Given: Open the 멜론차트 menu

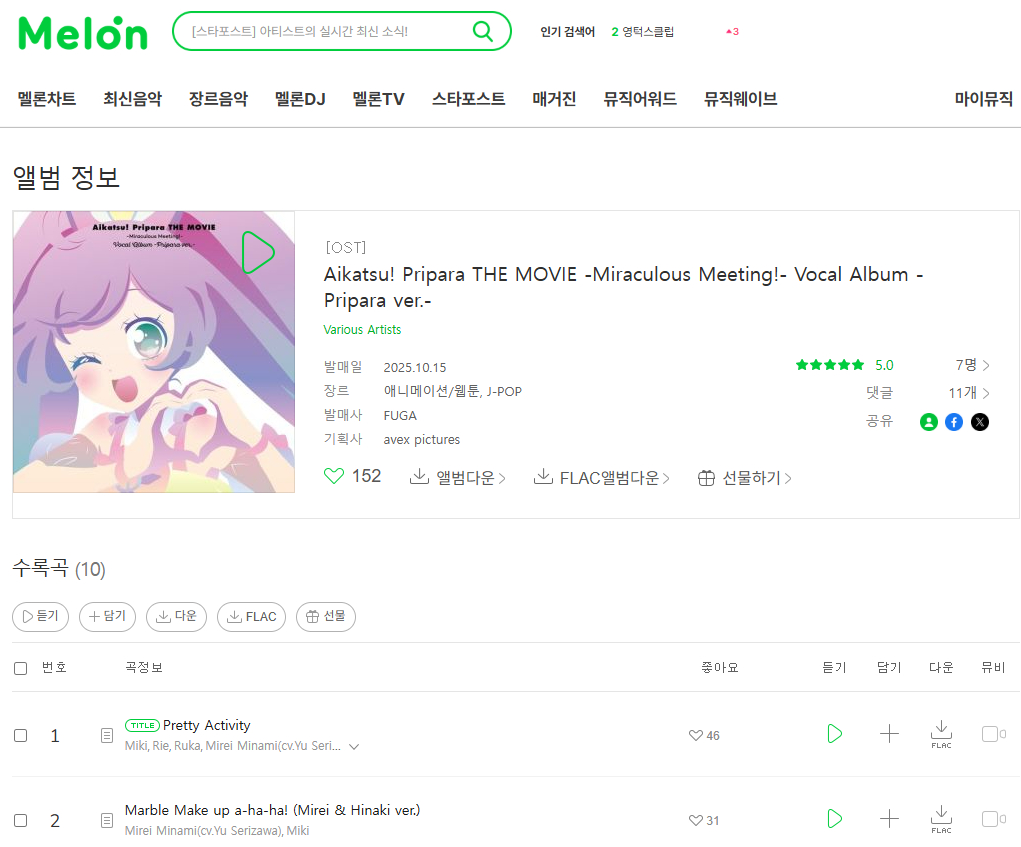Looking at the screenshot, I should pos(46,99).
